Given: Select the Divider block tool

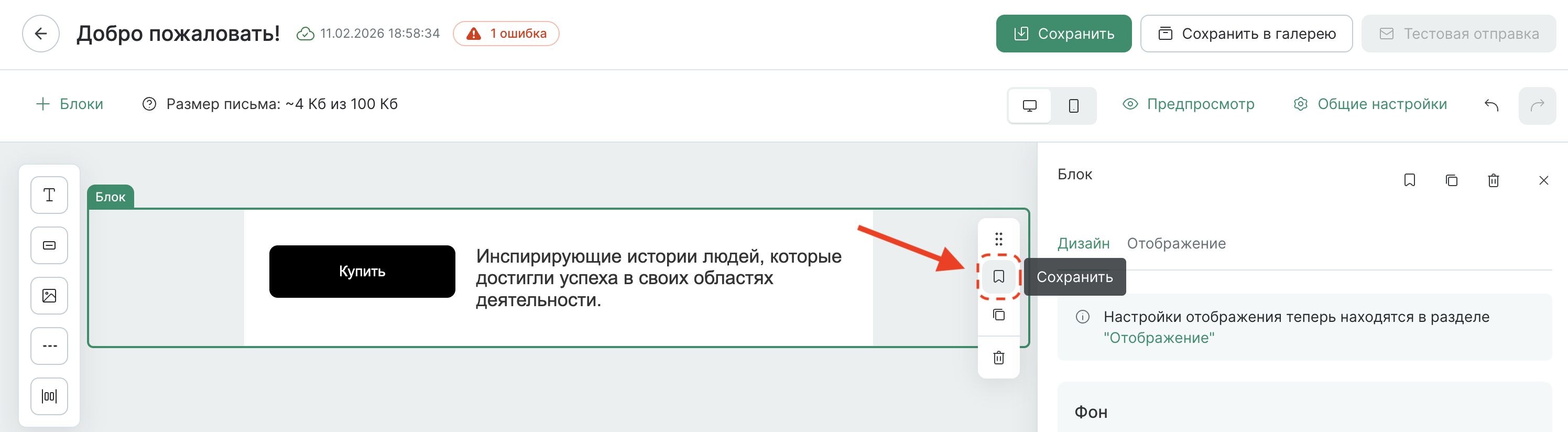Looking at the screenshot, I should [49, 345].
